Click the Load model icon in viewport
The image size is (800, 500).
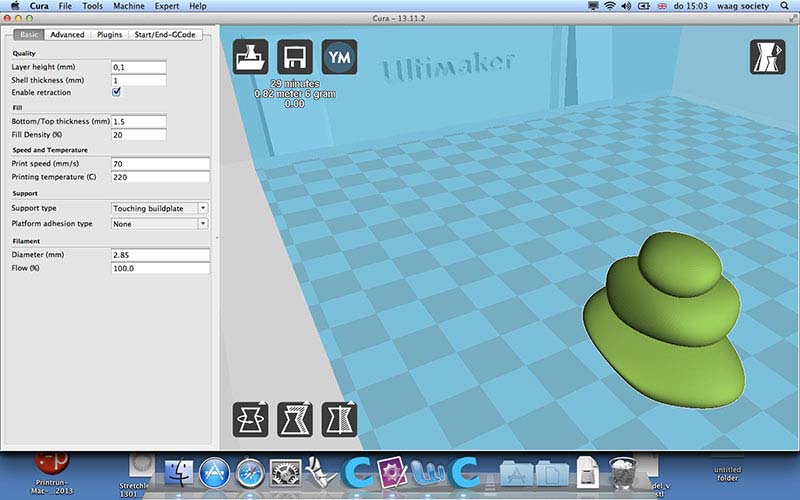click(x=251, y=57)
